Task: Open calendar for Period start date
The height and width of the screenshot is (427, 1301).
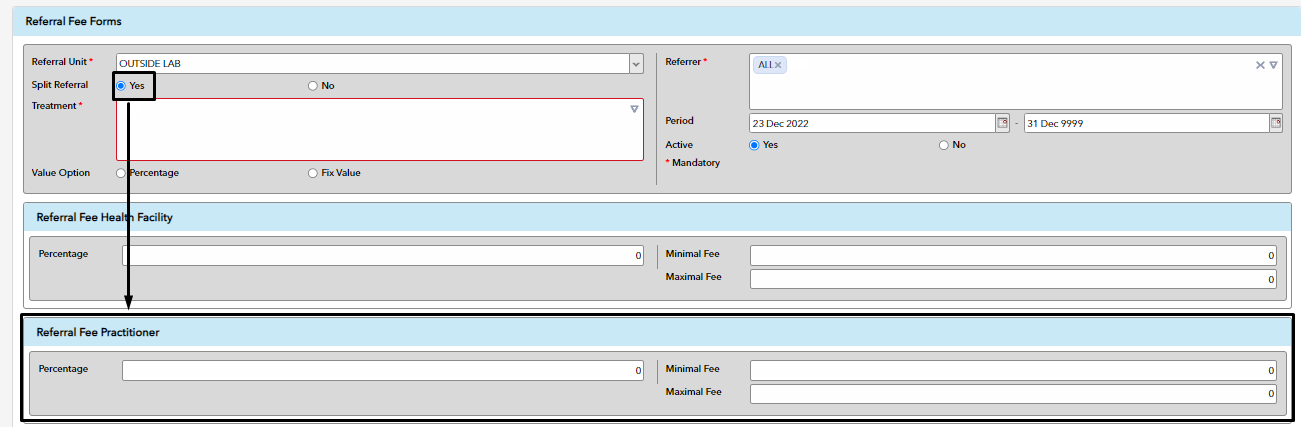Action: tap(1002, 123)
